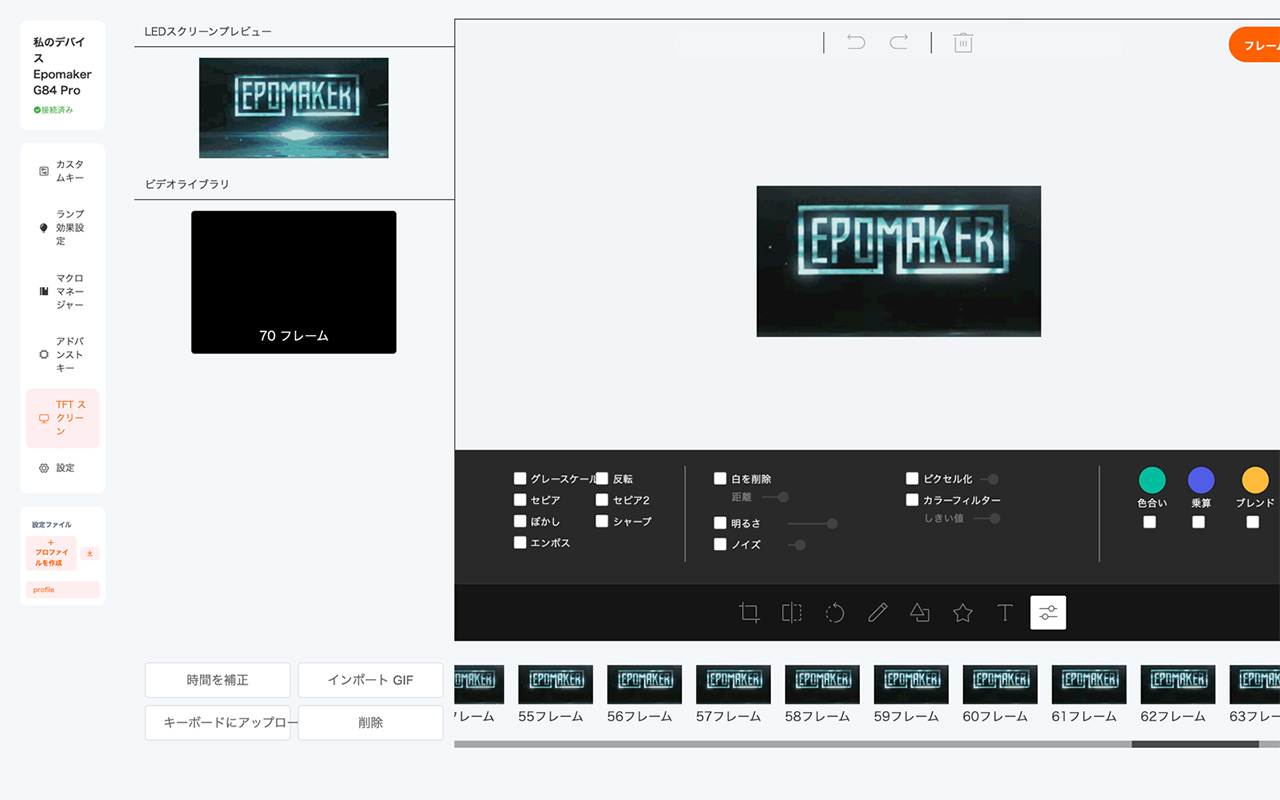Select the 58フレーム thumbnail
This screenshot has height=800, width=1280.
pos(822,685)
